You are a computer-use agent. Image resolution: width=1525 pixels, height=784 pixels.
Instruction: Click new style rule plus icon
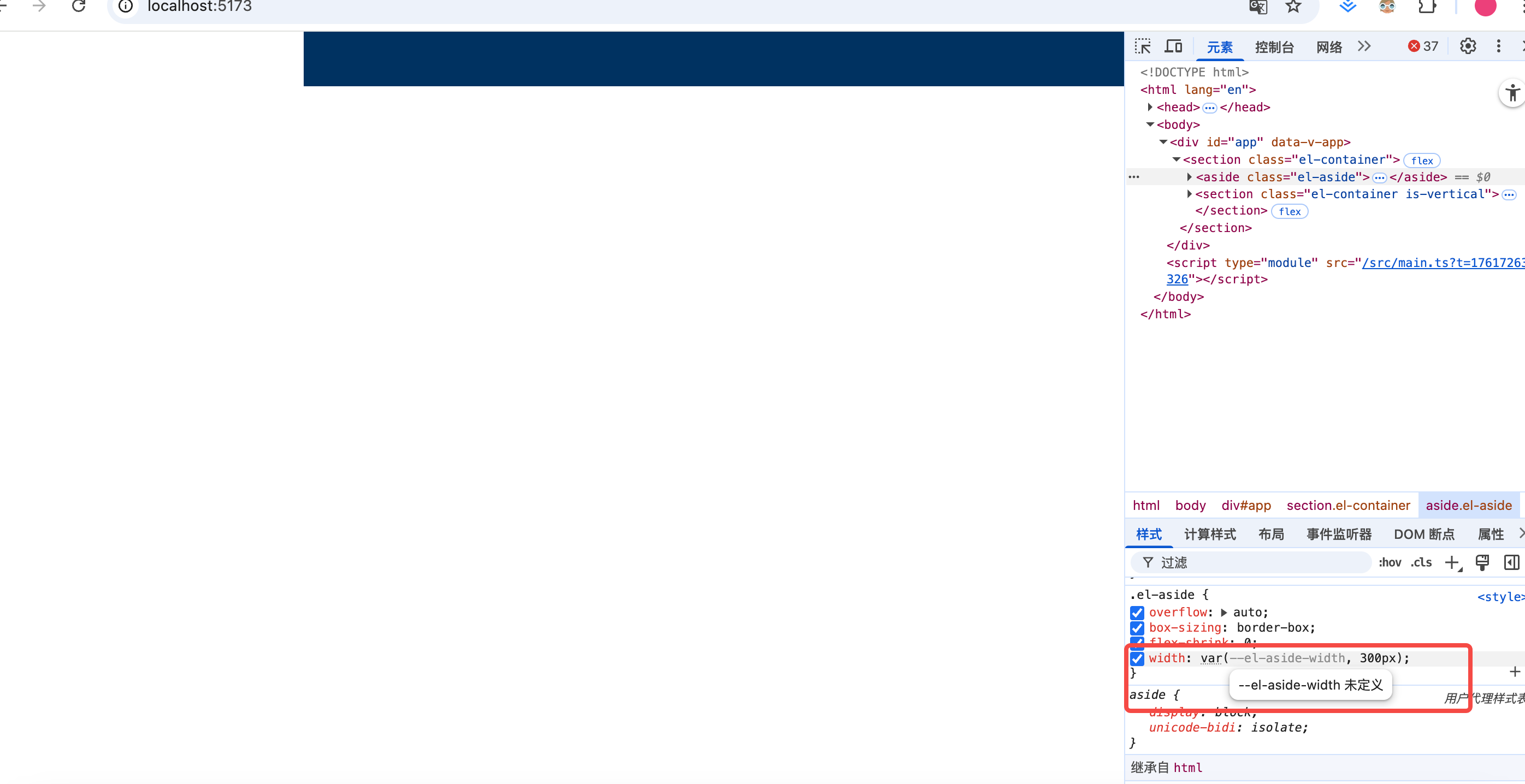point(1452,562)
